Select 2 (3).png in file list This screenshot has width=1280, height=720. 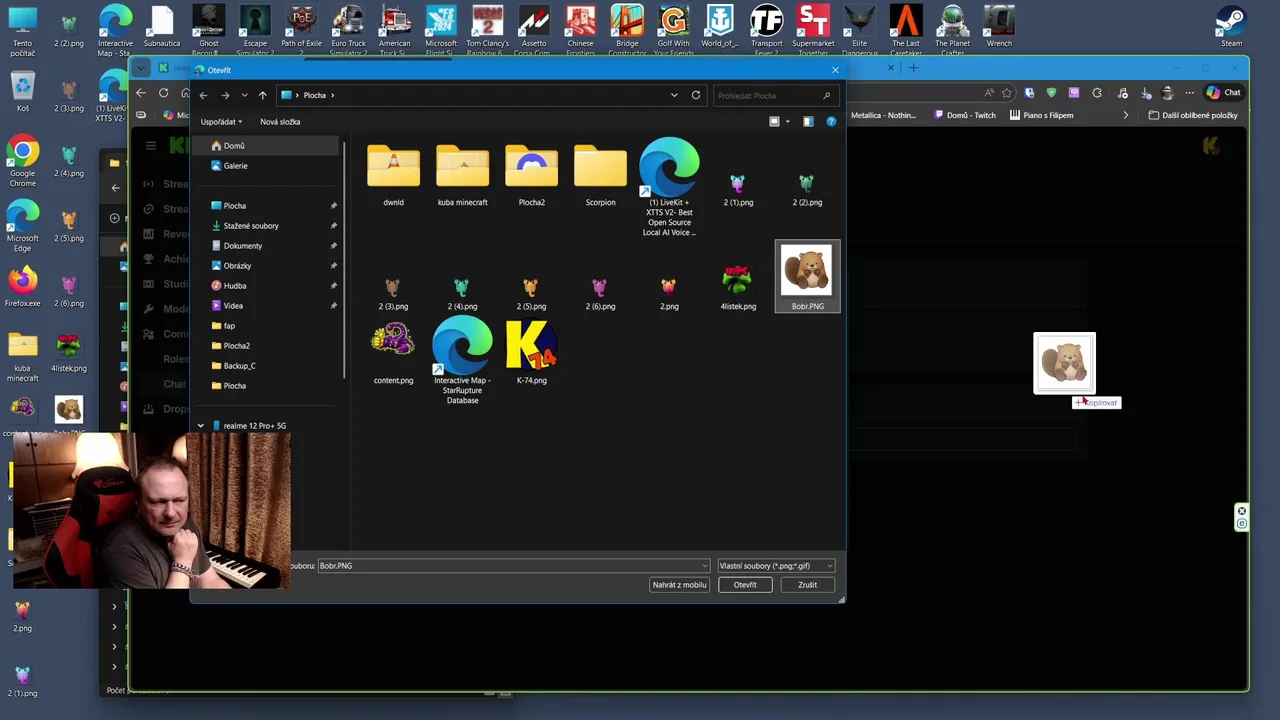(393, 294)
